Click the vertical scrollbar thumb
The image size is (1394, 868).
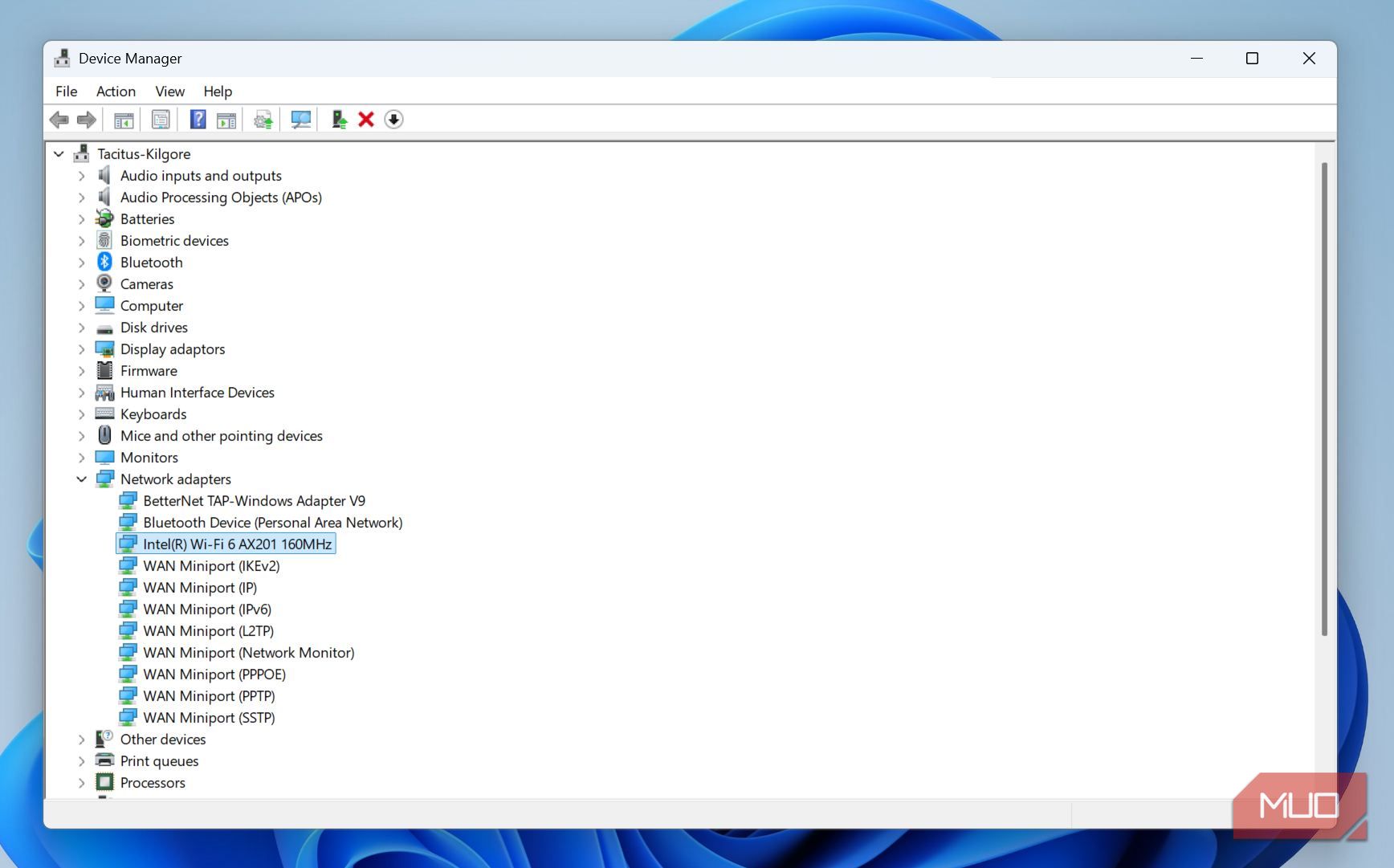[1324, 399]
